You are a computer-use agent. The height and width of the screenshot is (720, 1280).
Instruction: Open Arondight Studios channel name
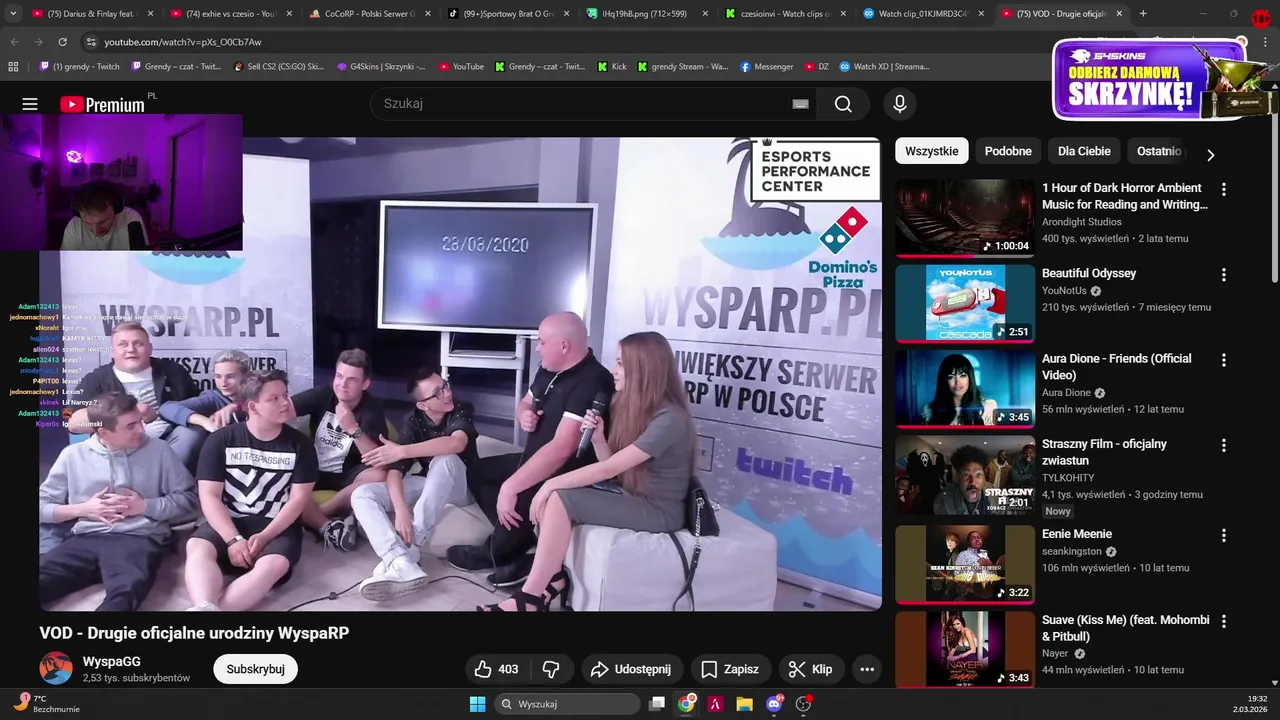click(x=1082, y=222)
